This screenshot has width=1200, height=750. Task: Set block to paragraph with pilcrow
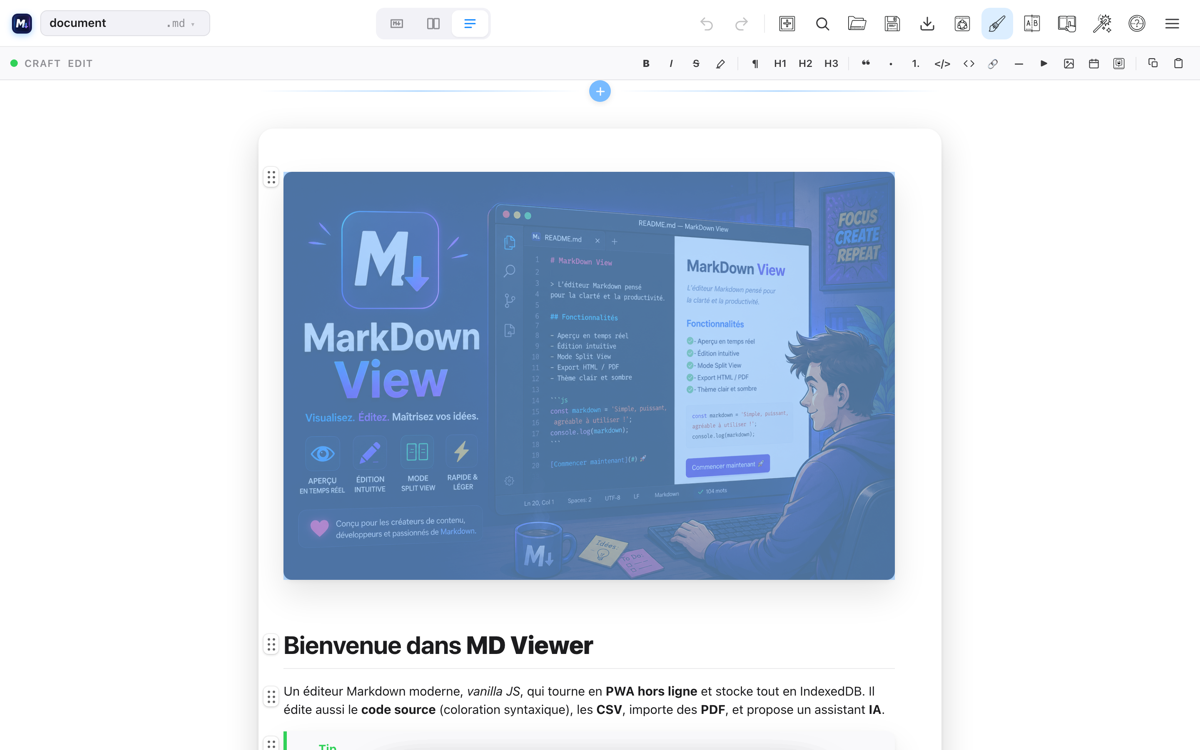point(755,64)
